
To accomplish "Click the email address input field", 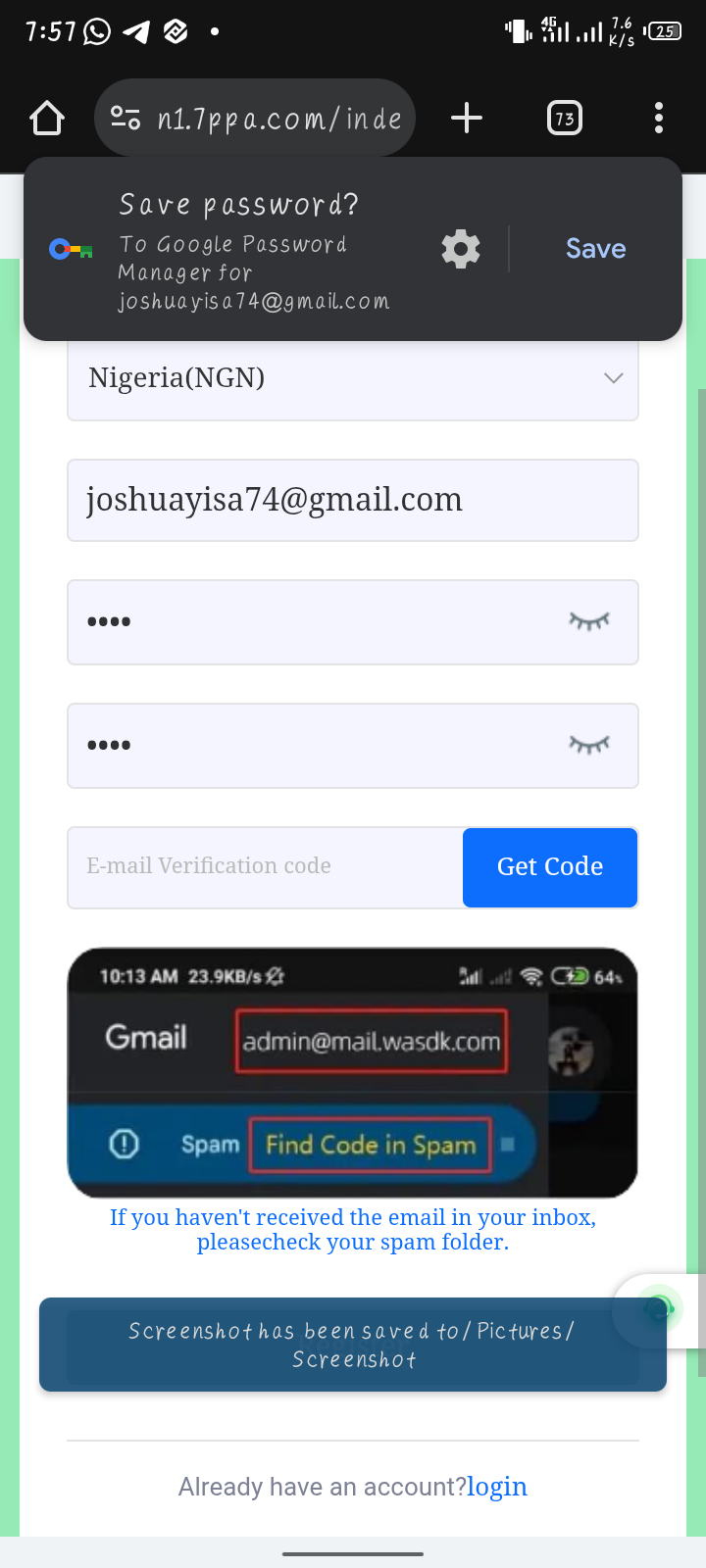I will tap(353, 500).
